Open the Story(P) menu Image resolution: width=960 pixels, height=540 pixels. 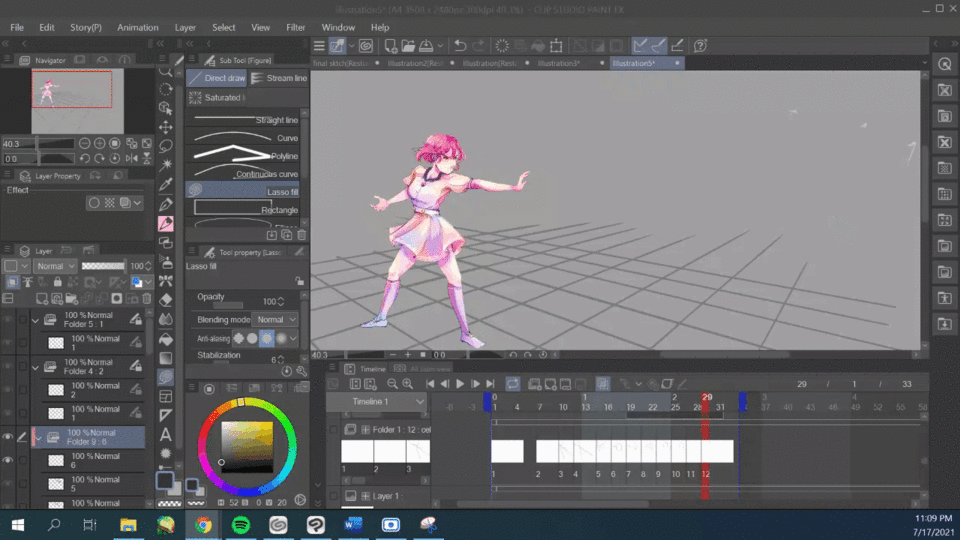(86, 28)
